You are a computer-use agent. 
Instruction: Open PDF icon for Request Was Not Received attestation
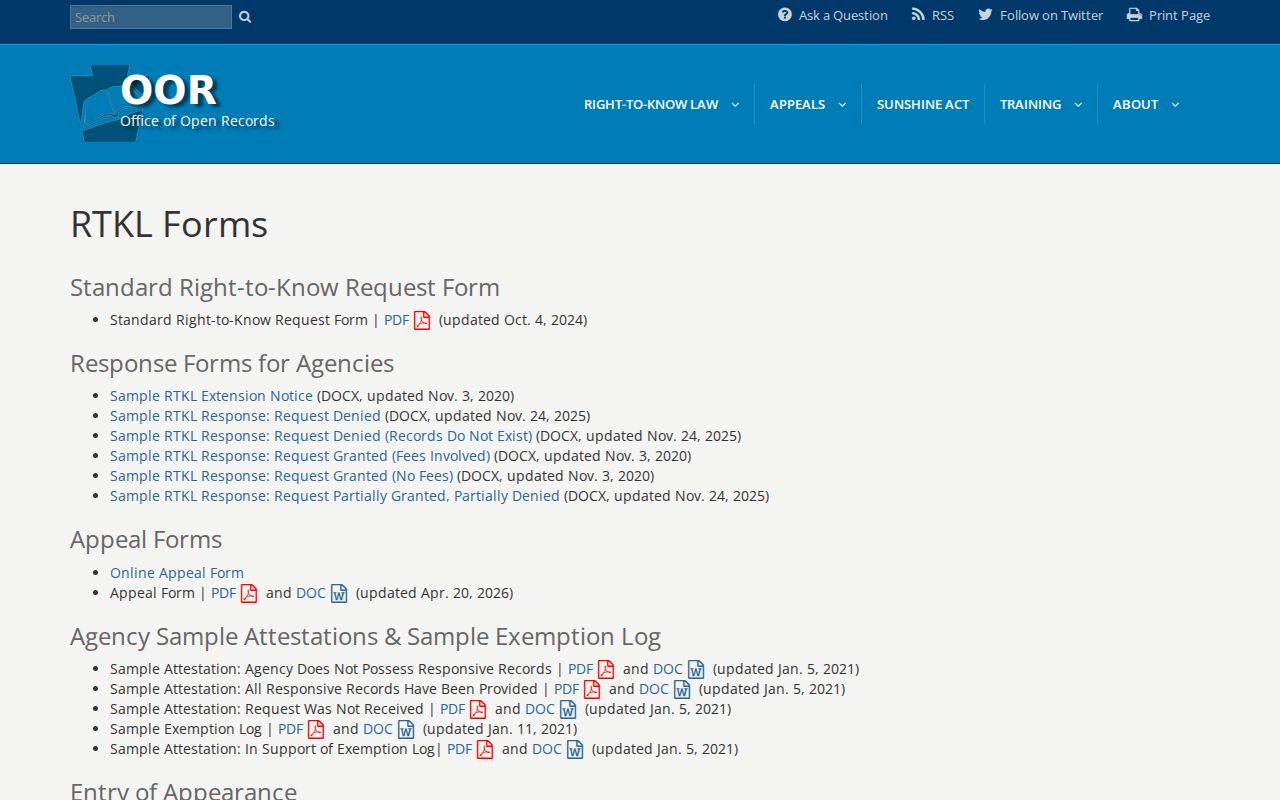[478, 710]
